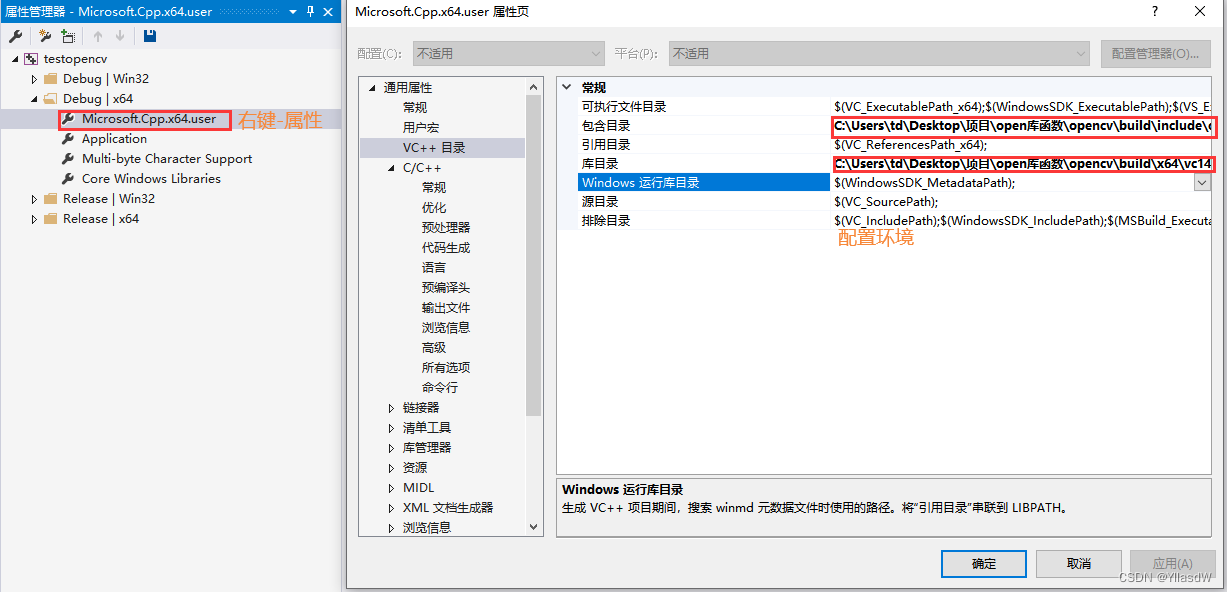Click the property tree vertical scrollbar
This screenshot has width=1227, height=592.
coord(534,255)
